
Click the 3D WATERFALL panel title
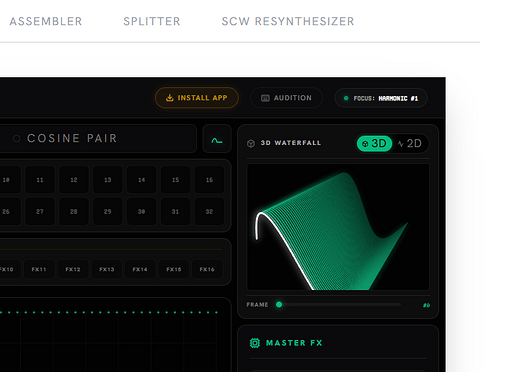coord(291,143)
